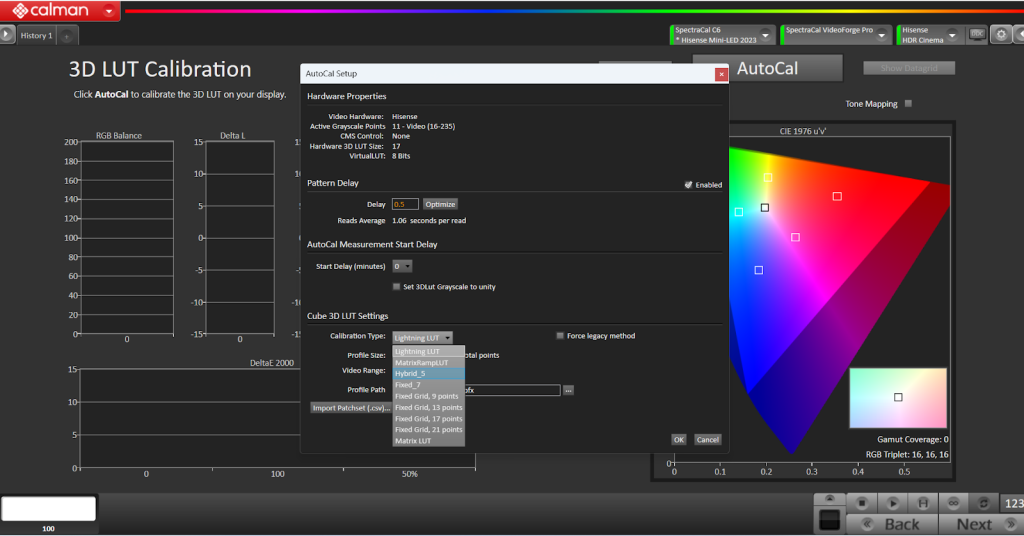Click the 123 numeric display button
Viewport: 1024px width, 536px height.
tap(1013, 503)
